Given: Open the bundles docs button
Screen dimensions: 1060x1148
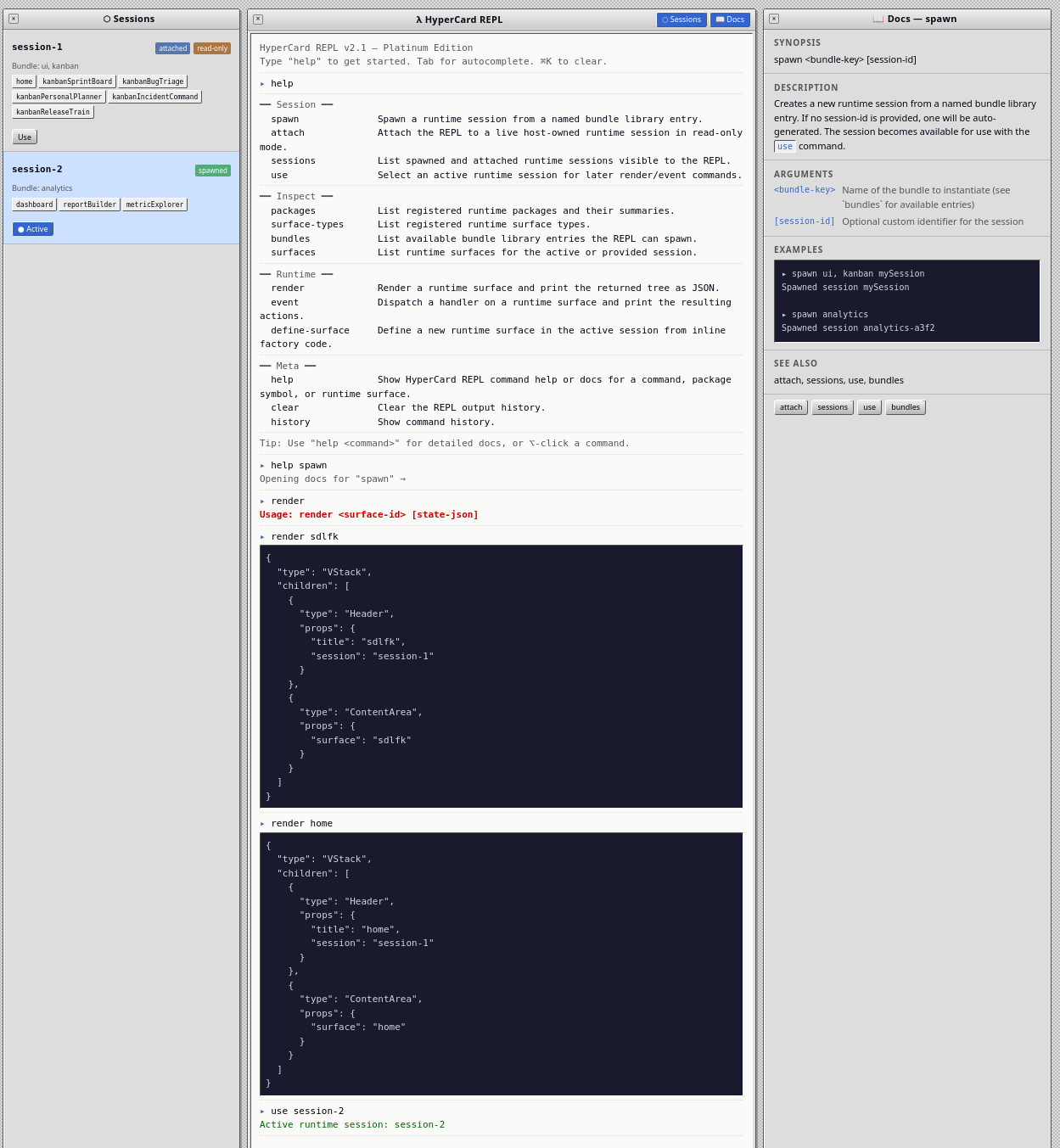Looking at the screenshot, I should [x=905, y=407].
